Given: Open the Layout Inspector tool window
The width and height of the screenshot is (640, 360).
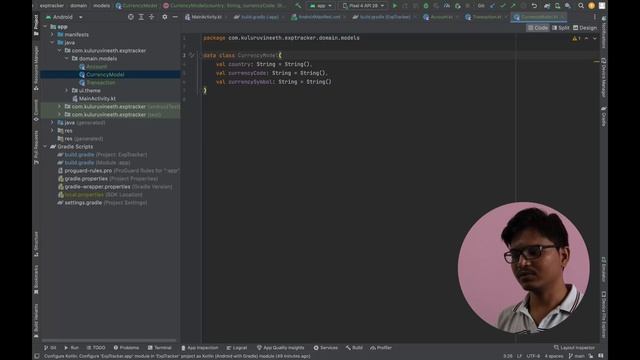Looking at the screenshot, I should [x=574, y=348].
